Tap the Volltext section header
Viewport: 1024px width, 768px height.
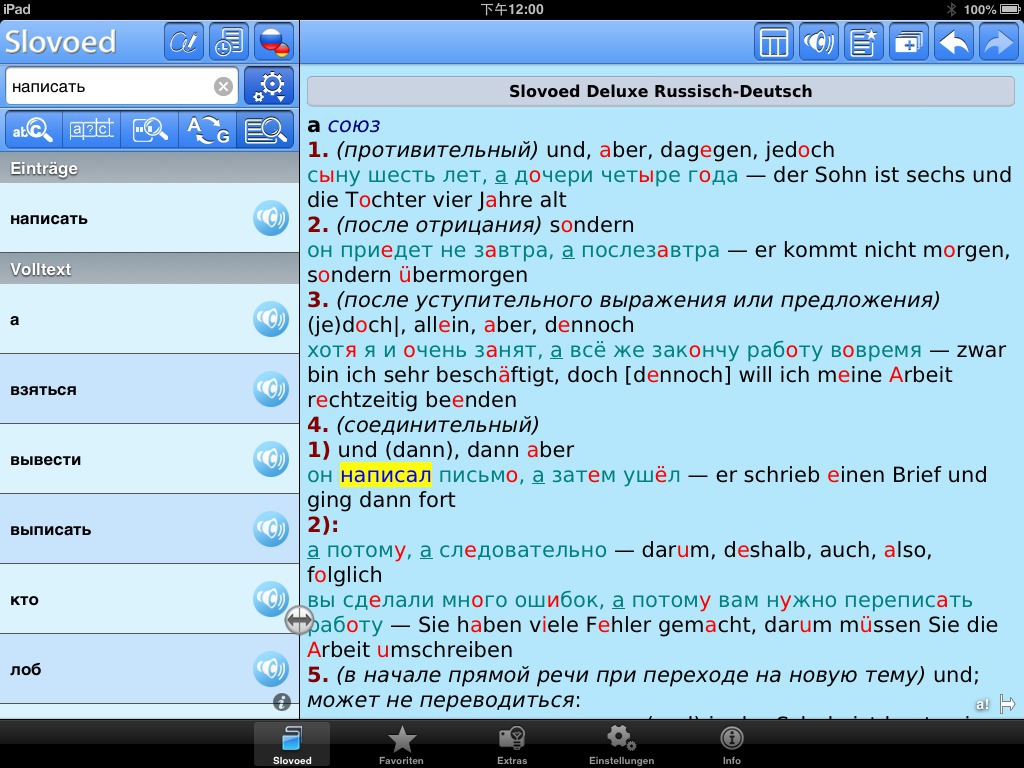150,268
